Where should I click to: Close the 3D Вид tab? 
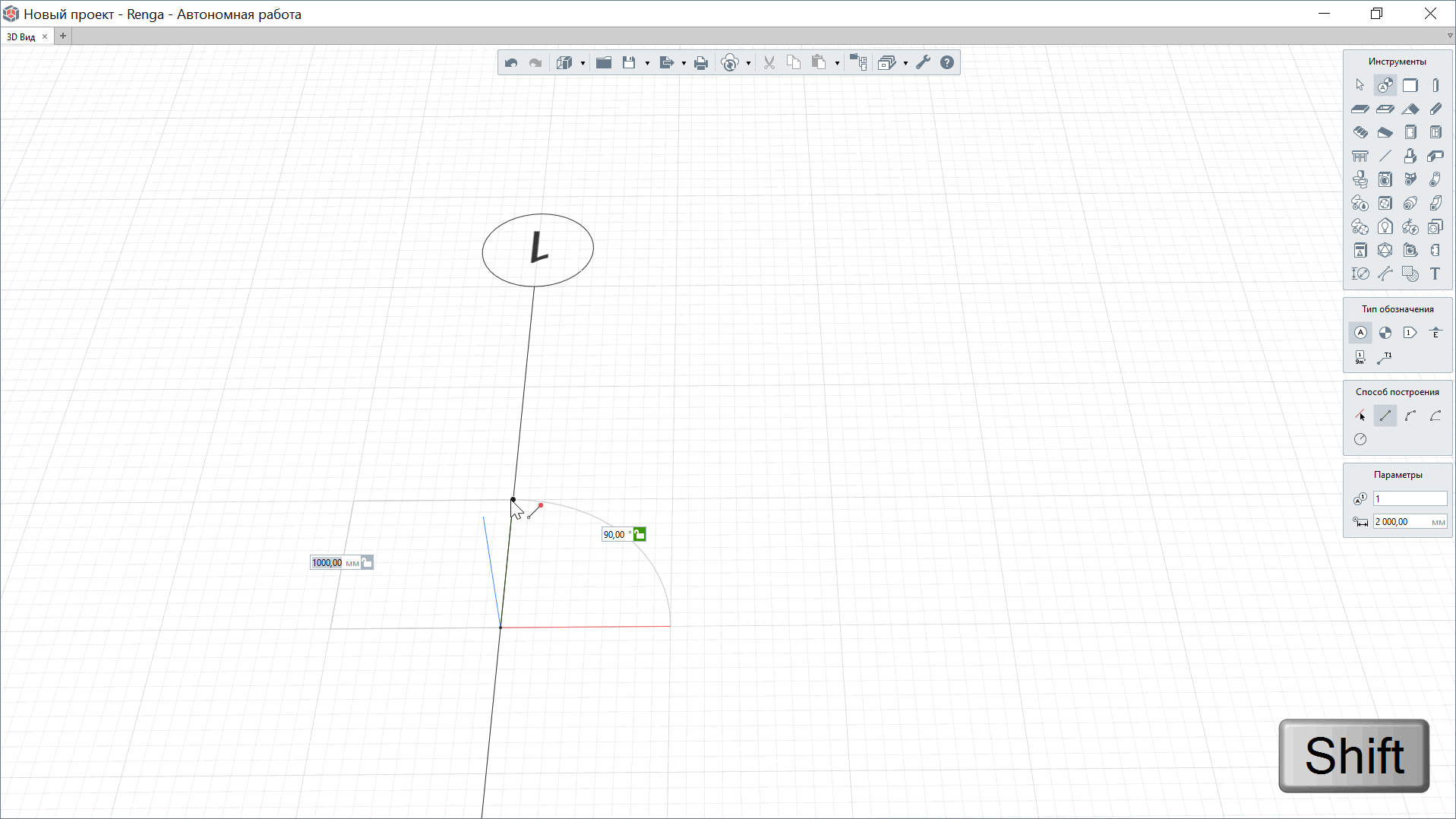(45, 36)
